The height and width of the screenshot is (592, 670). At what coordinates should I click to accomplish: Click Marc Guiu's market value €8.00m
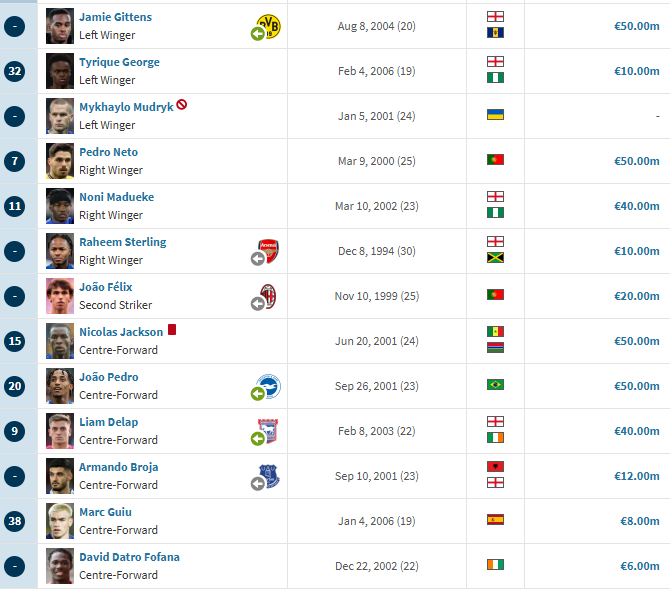[640, 521]
